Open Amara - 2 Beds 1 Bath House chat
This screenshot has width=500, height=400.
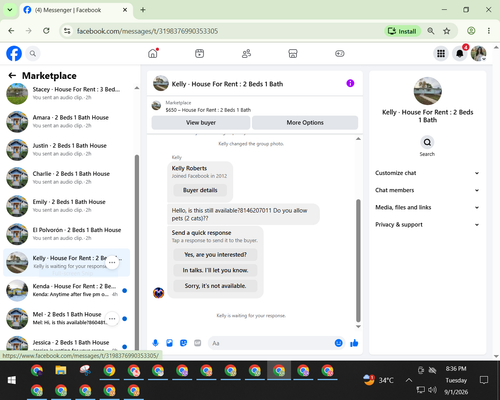tap(67, 122)
